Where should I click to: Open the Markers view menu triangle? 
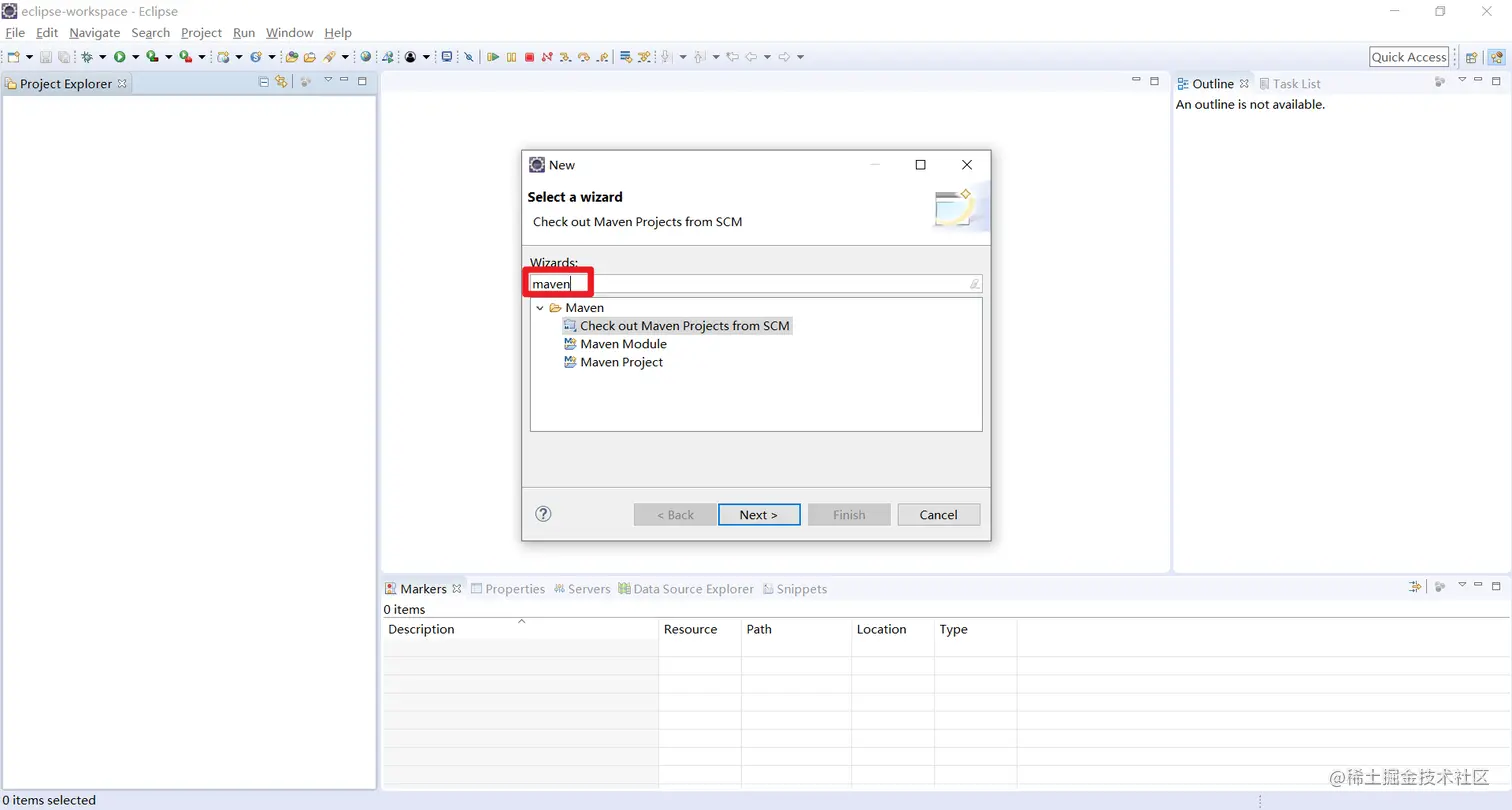tap(1461, 585)
